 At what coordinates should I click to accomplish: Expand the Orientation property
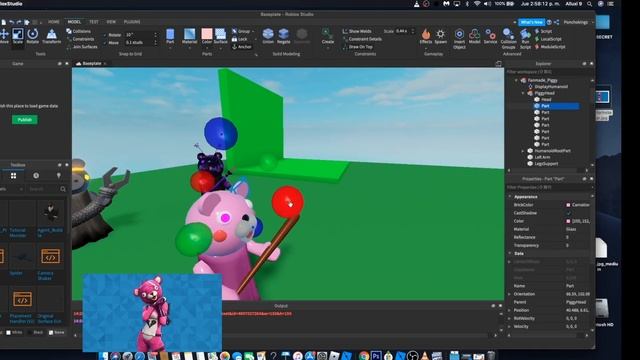[510, 294]
